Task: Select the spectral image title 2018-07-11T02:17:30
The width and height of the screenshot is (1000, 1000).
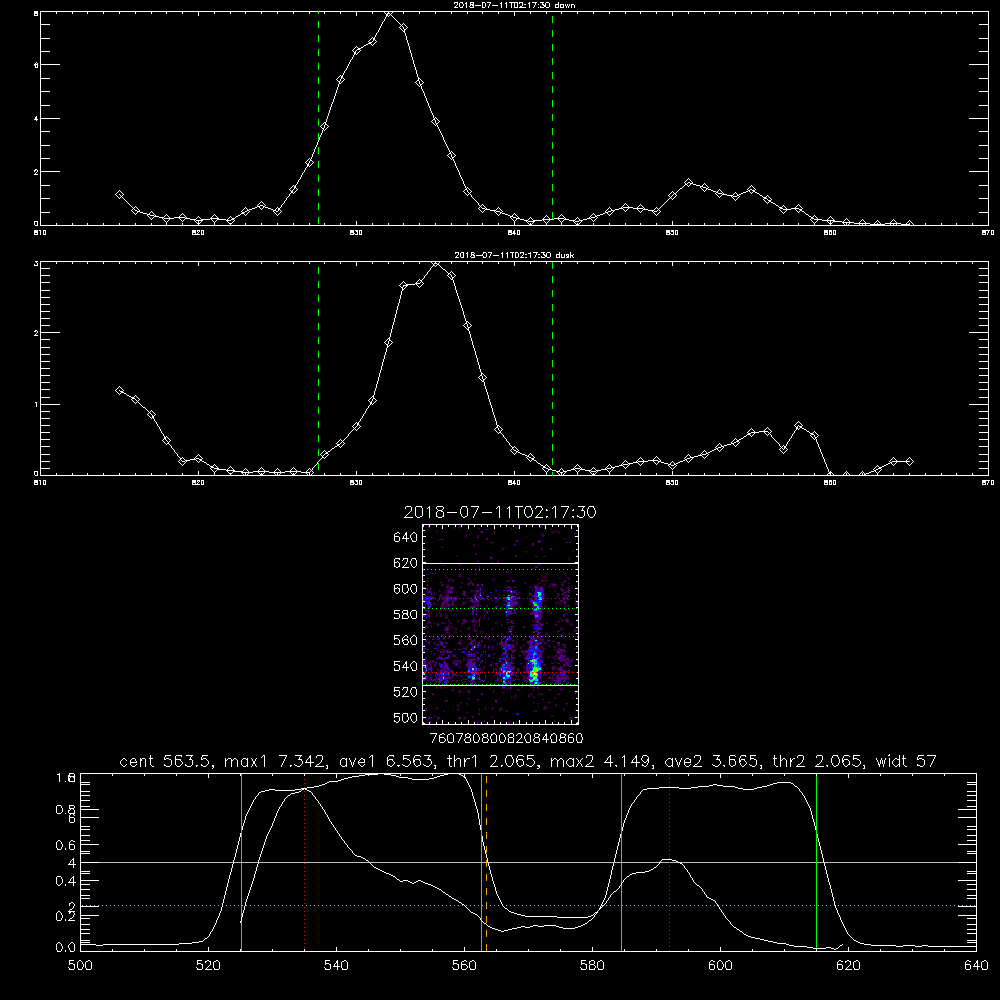Action: tap(500, 512)
